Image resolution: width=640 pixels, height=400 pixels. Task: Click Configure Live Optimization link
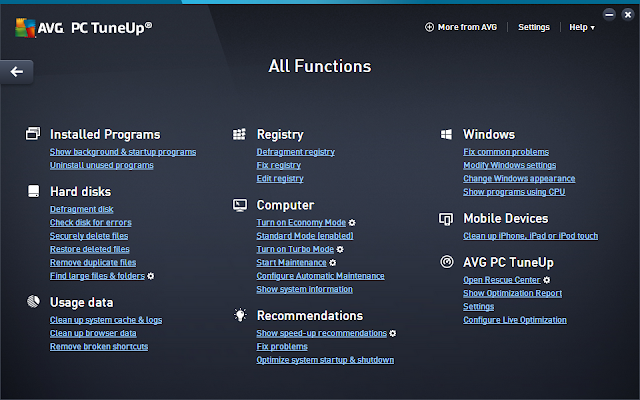[516, 320]
